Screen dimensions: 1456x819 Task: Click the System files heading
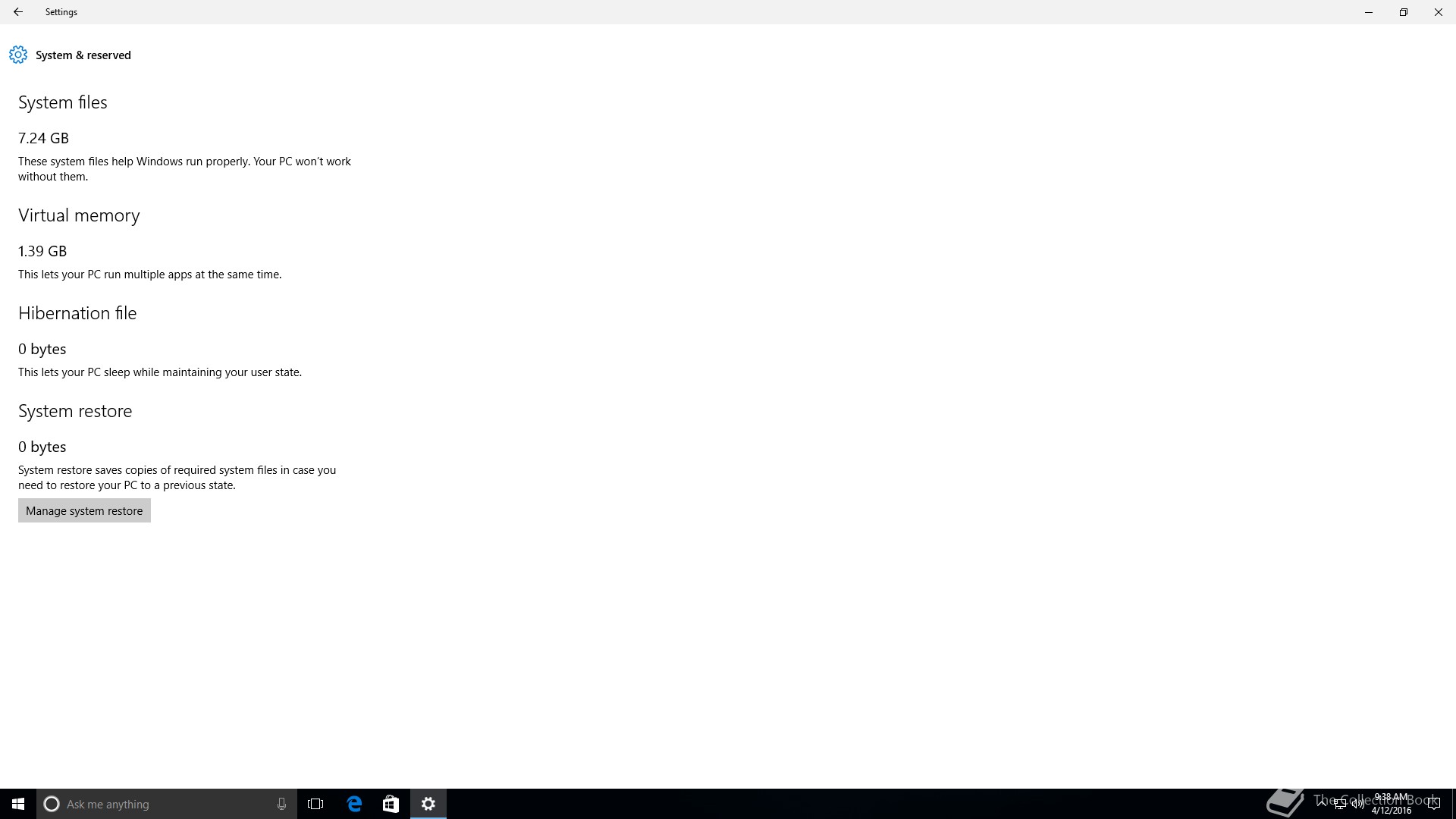click(63, 102)
